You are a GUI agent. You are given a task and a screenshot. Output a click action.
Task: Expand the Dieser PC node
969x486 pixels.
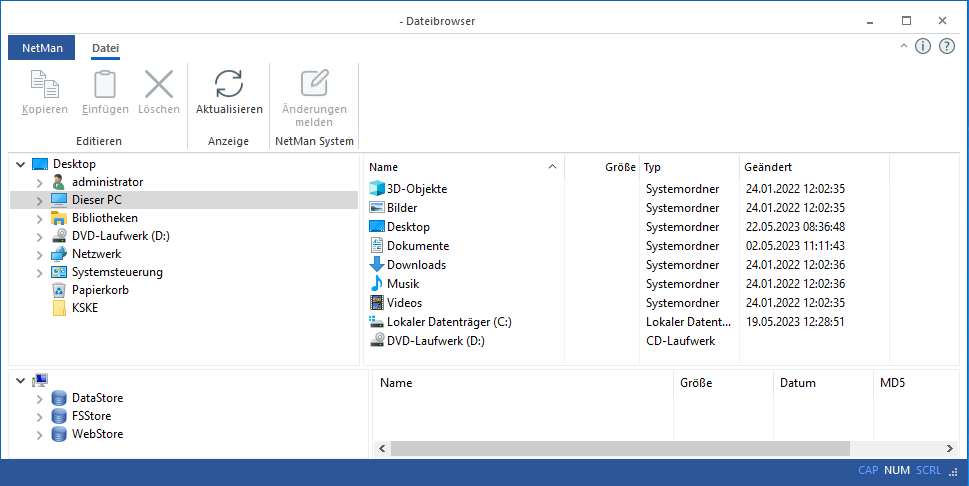40,201
